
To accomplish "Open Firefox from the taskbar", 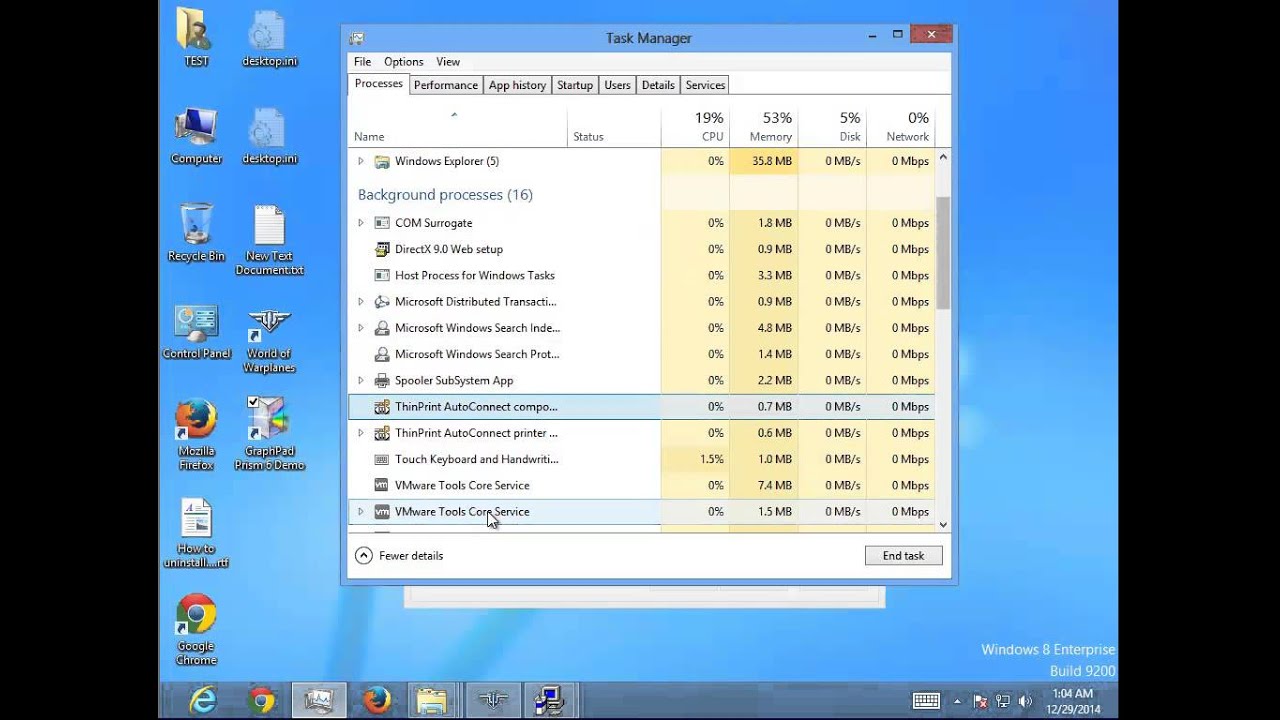I will tap(377, 700).
